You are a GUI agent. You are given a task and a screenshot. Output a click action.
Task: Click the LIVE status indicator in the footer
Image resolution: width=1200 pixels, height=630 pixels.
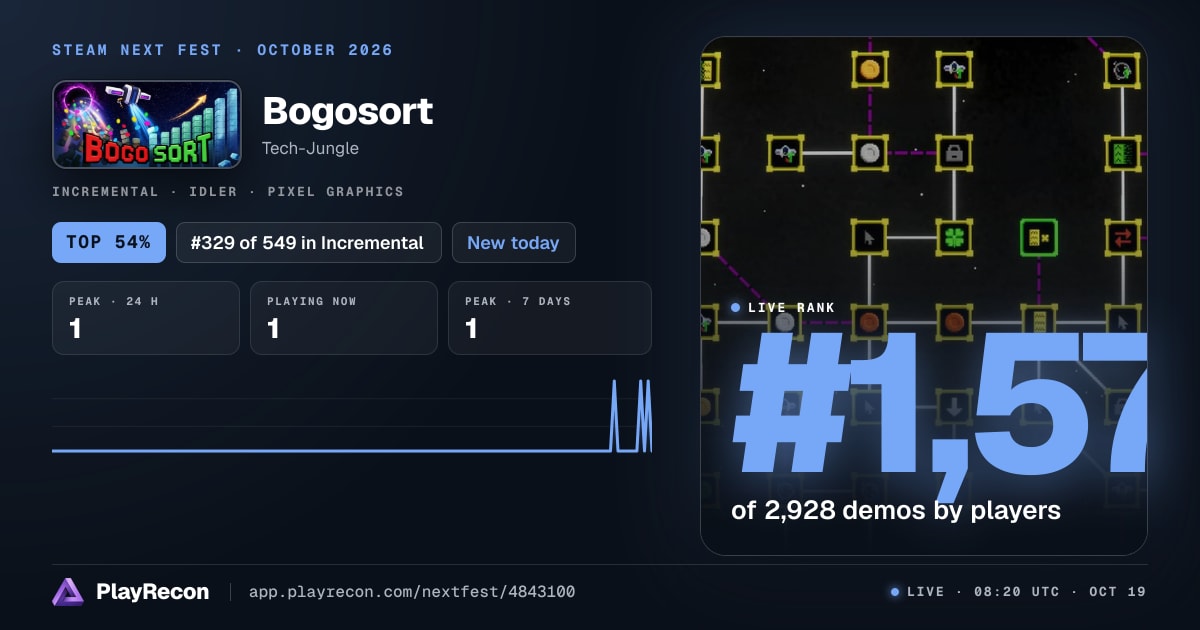pos(917,592)
